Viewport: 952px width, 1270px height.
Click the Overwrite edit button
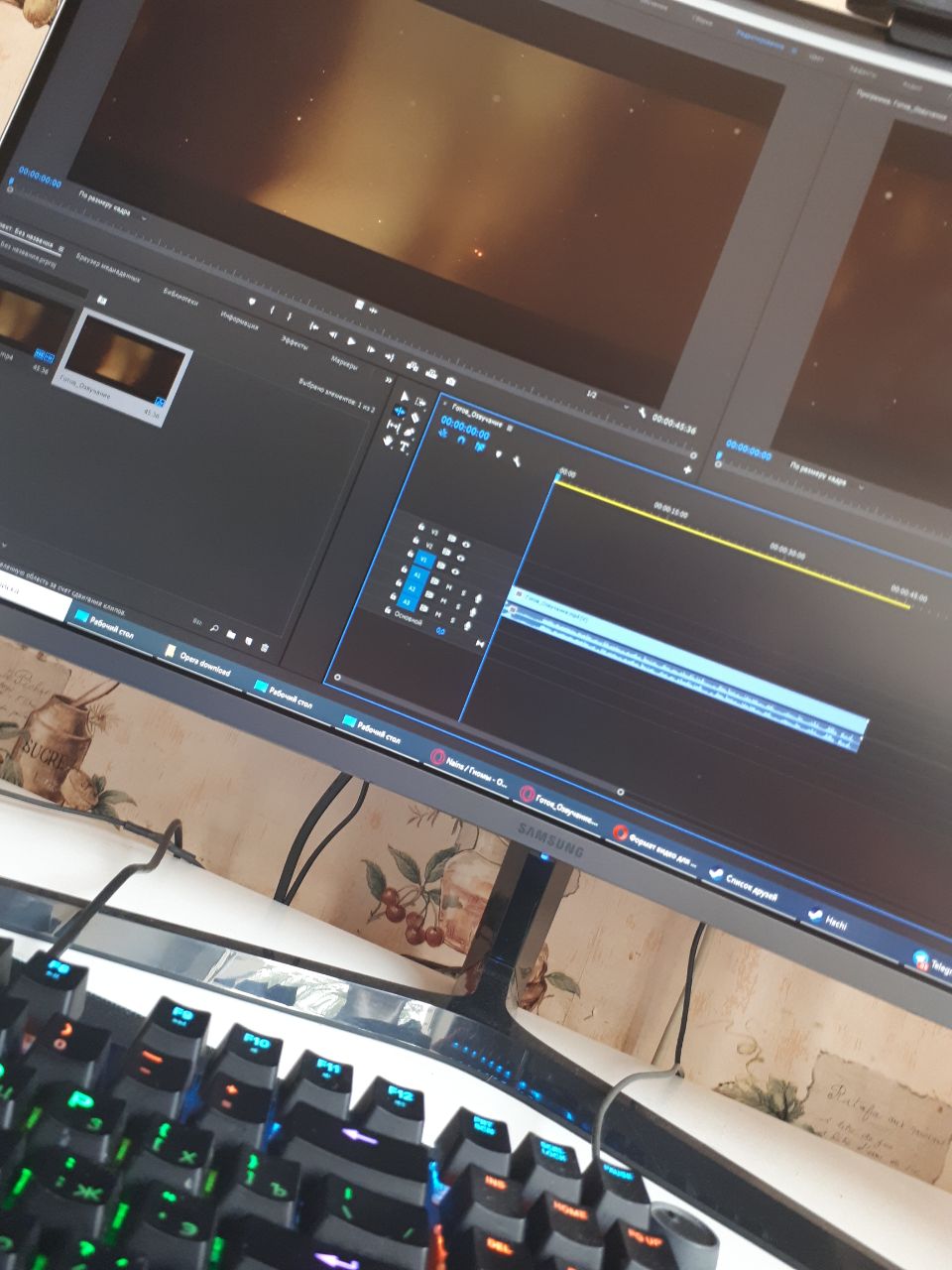point(431,373)
